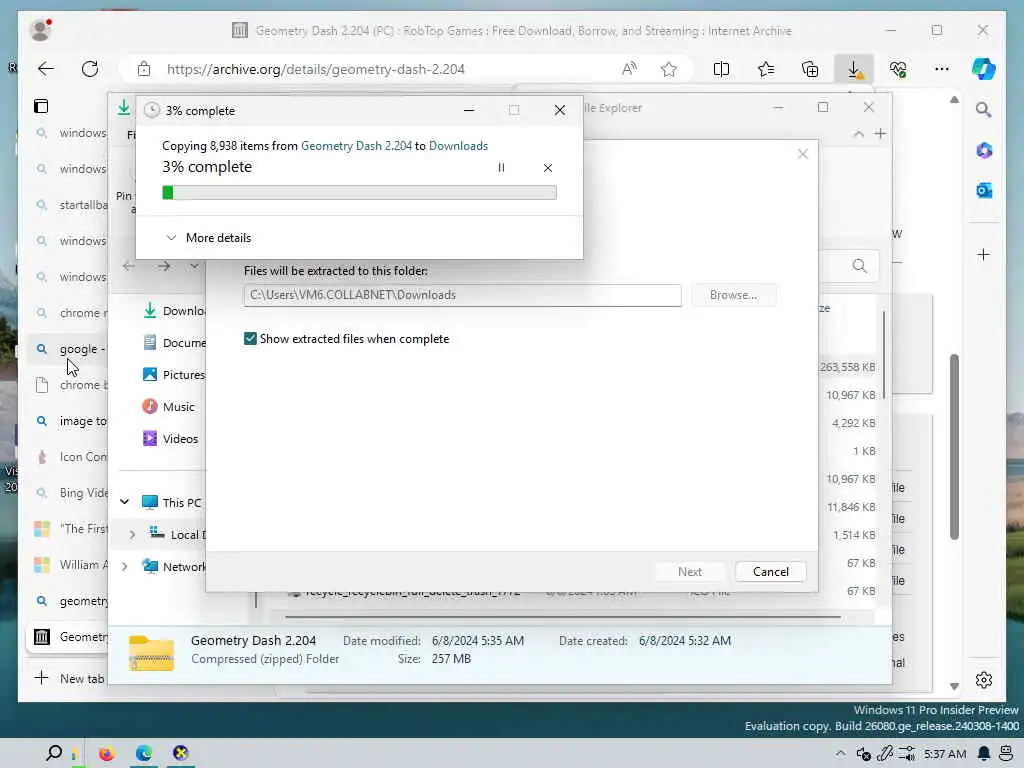This screenshot has height=768, width=1024.
Task: Open Edge Collections icon
Action: click(810, 69)
